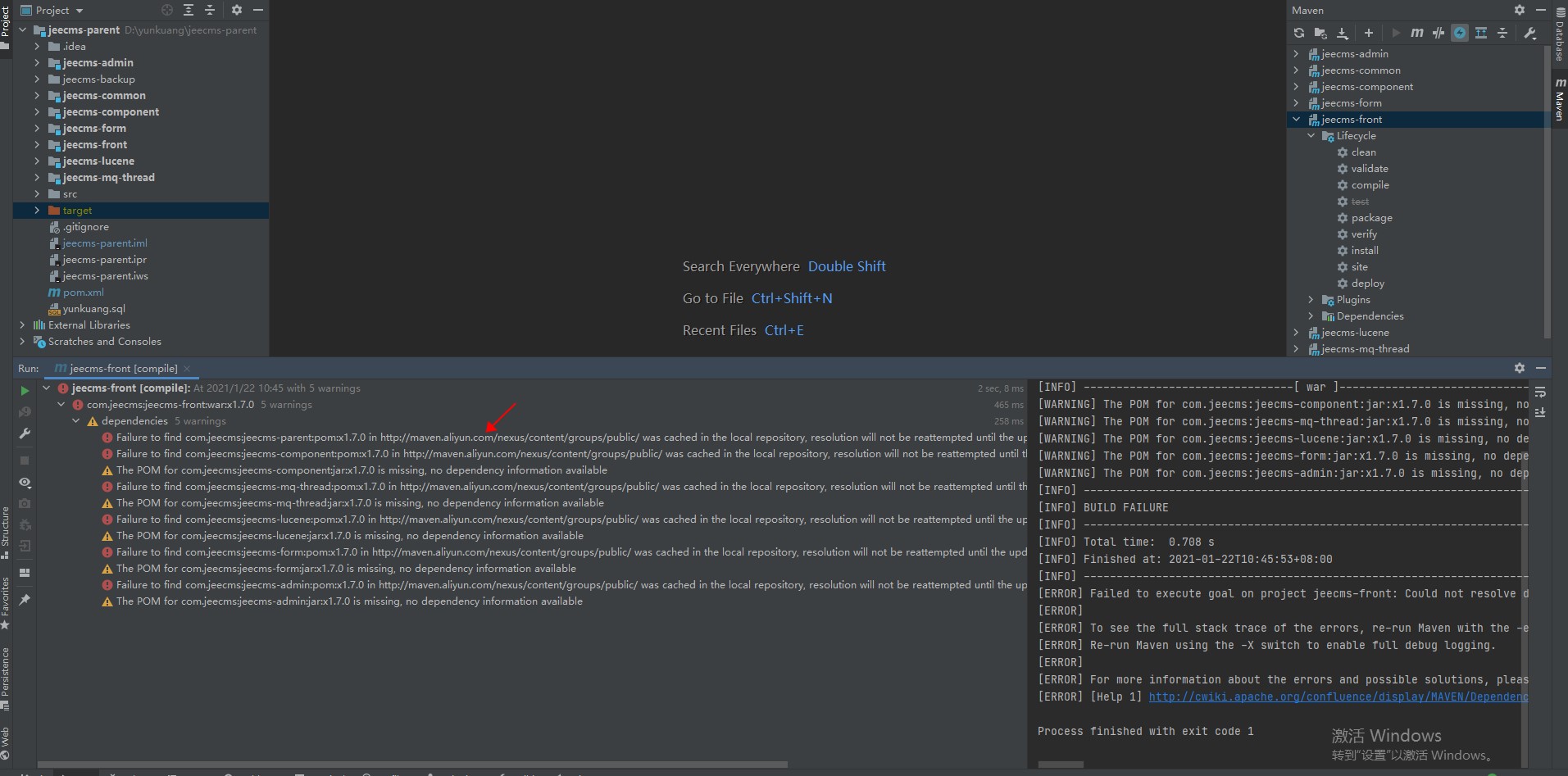The image size is (1568, 776).
Task: Click the pin tab icon in Run panel
Action: pyautogui.click(x=25, y=600)
